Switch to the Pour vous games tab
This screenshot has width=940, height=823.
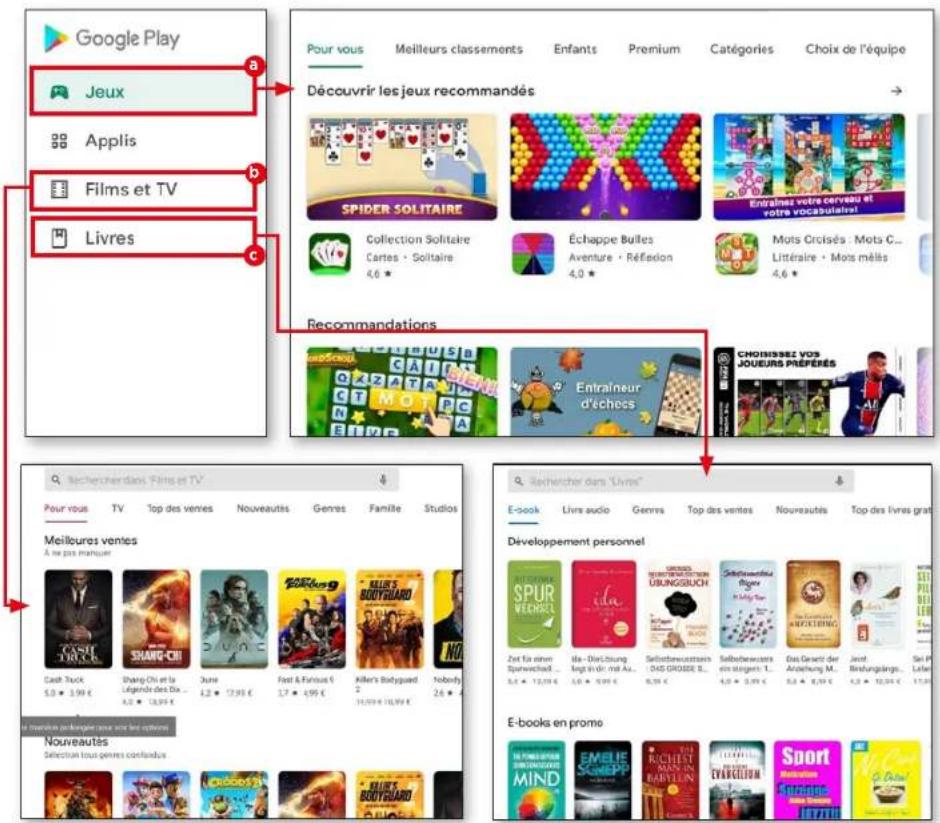pos(335,49)
